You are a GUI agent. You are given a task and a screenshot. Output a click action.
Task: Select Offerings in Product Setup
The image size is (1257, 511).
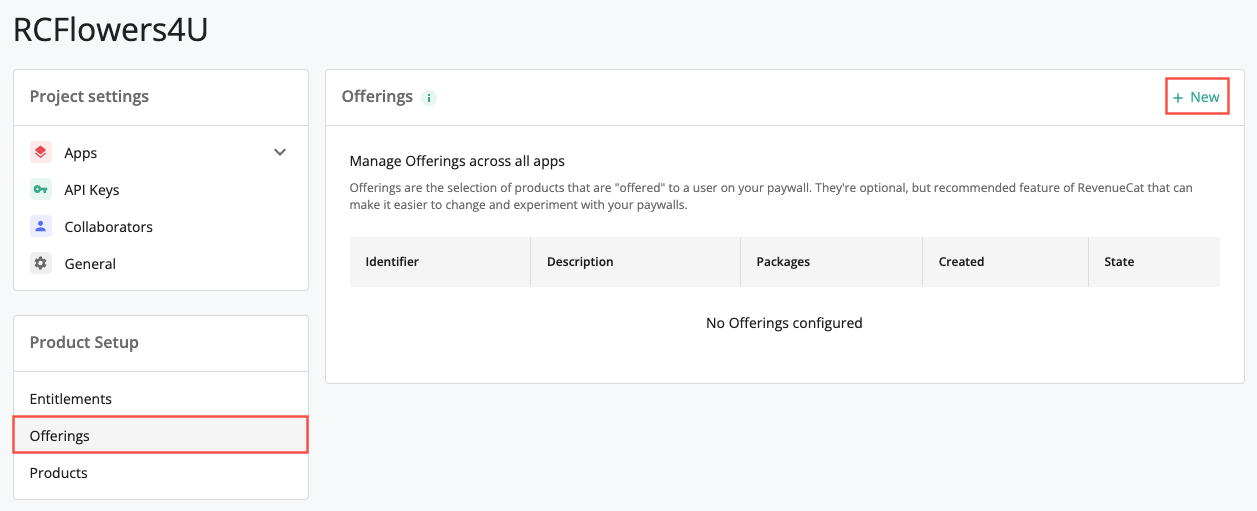[x=161, y=436]
